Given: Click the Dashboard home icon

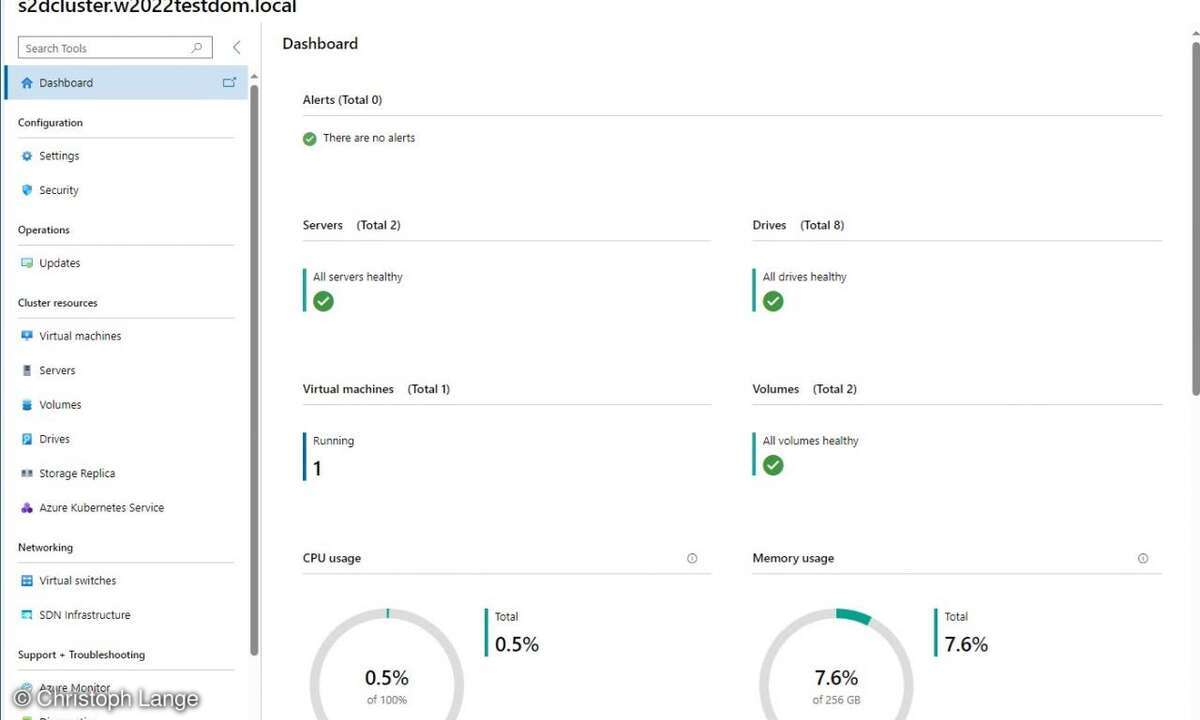Looking at the screenshot, I should point(27,83).
